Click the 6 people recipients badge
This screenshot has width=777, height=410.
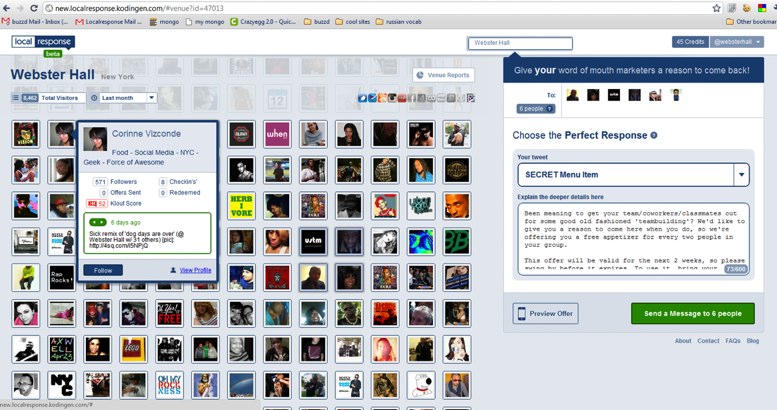click(535, 109)
